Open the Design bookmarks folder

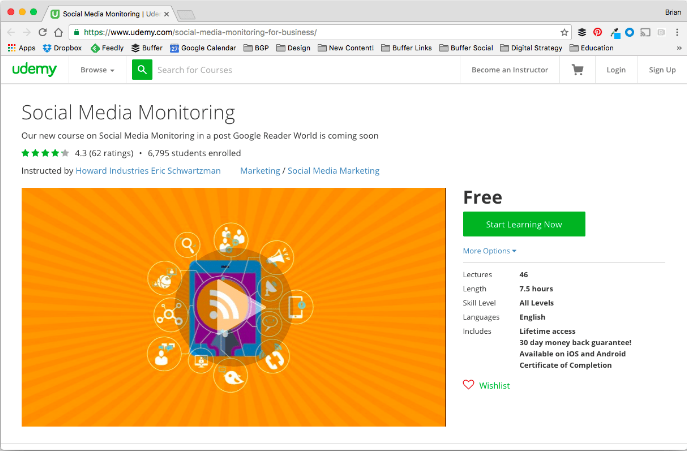coord(294,48)
